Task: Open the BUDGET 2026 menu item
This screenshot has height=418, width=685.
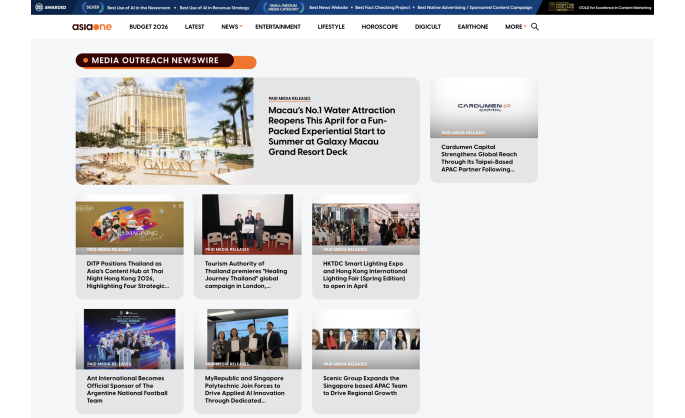Action: [149, 27]
